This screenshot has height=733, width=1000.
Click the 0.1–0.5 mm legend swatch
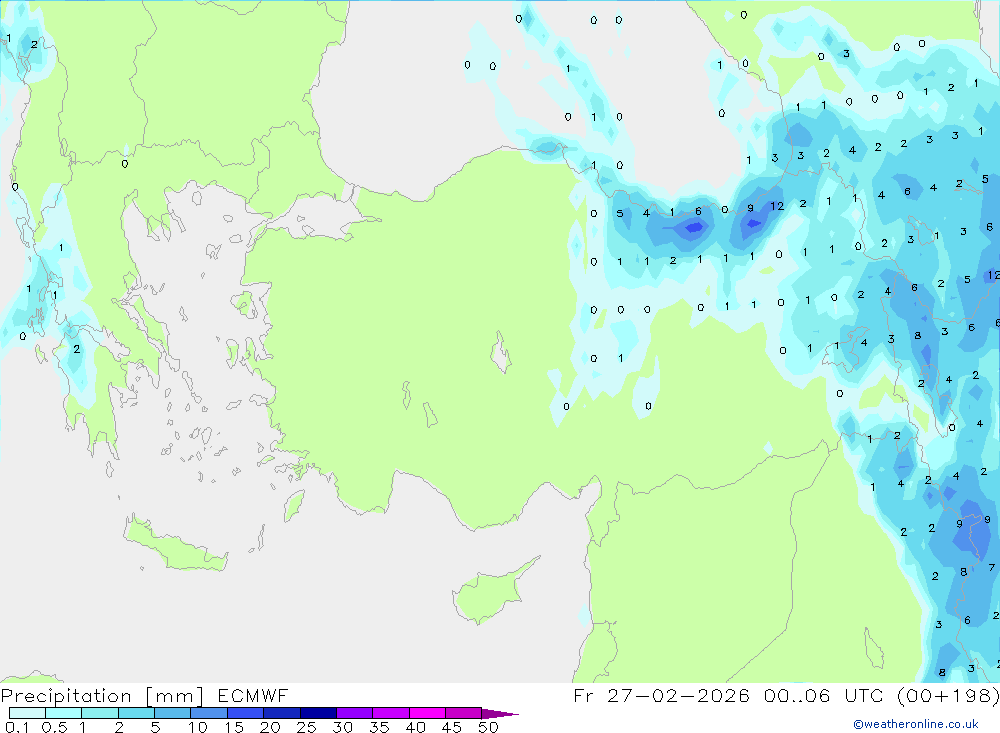(27, 713)
